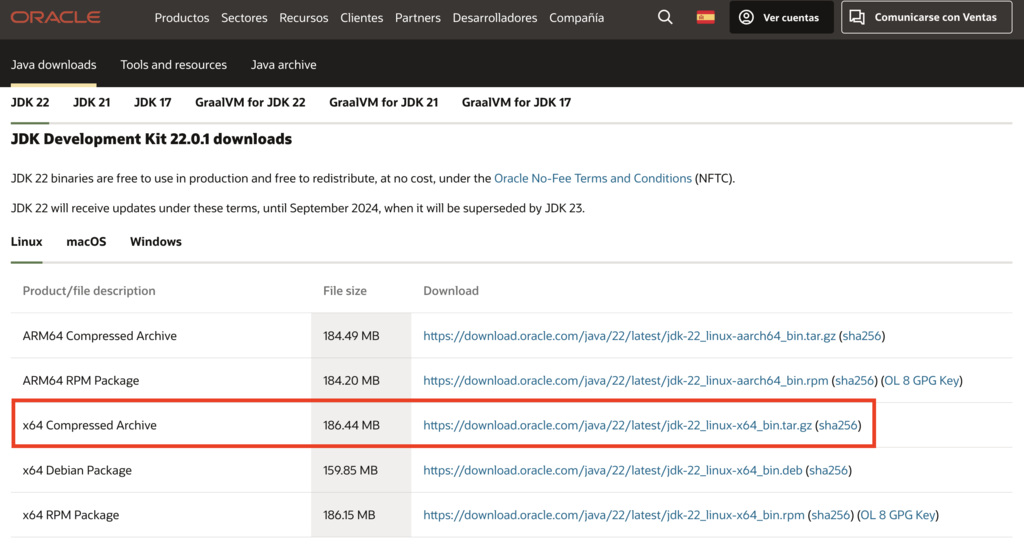Screen dimensions: 1024x543
Task: Switch to Tools and resources tab
Action: [174, 65]
